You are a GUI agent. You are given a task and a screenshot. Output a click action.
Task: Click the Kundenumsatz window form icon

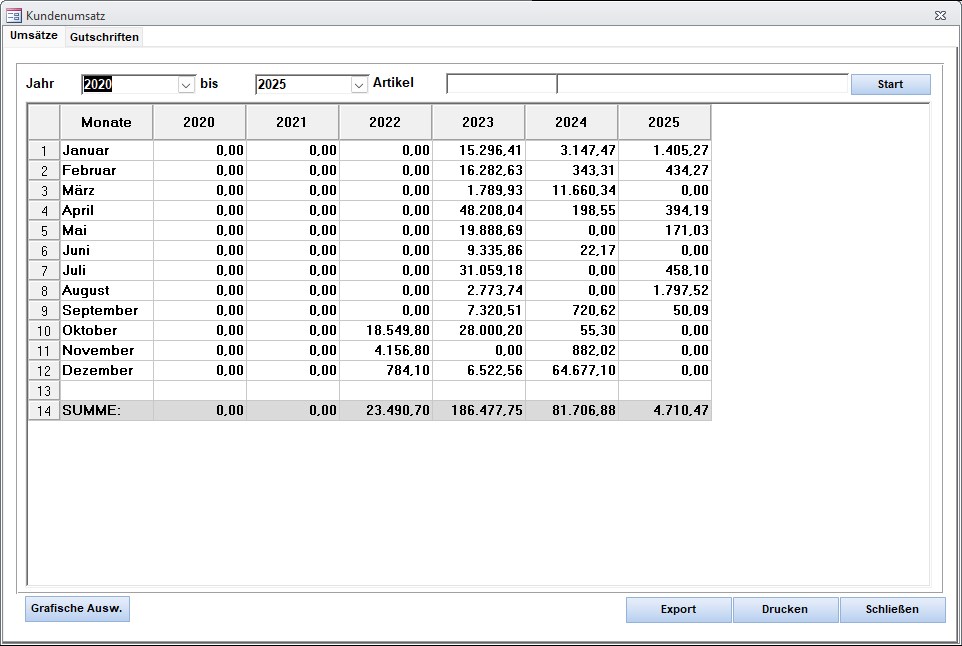coord(14,16)
